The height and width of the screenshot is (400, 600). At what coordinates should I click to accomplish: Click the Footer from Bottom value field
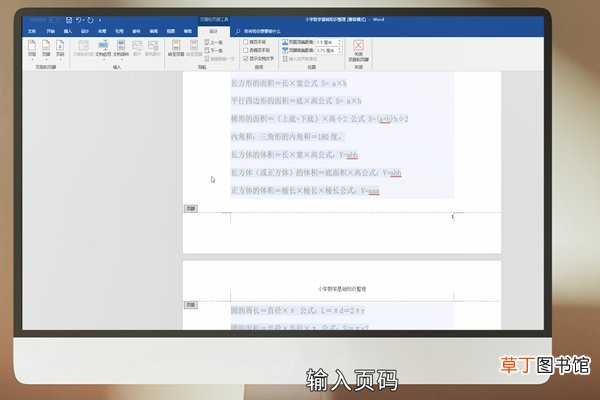coord(326,50)
